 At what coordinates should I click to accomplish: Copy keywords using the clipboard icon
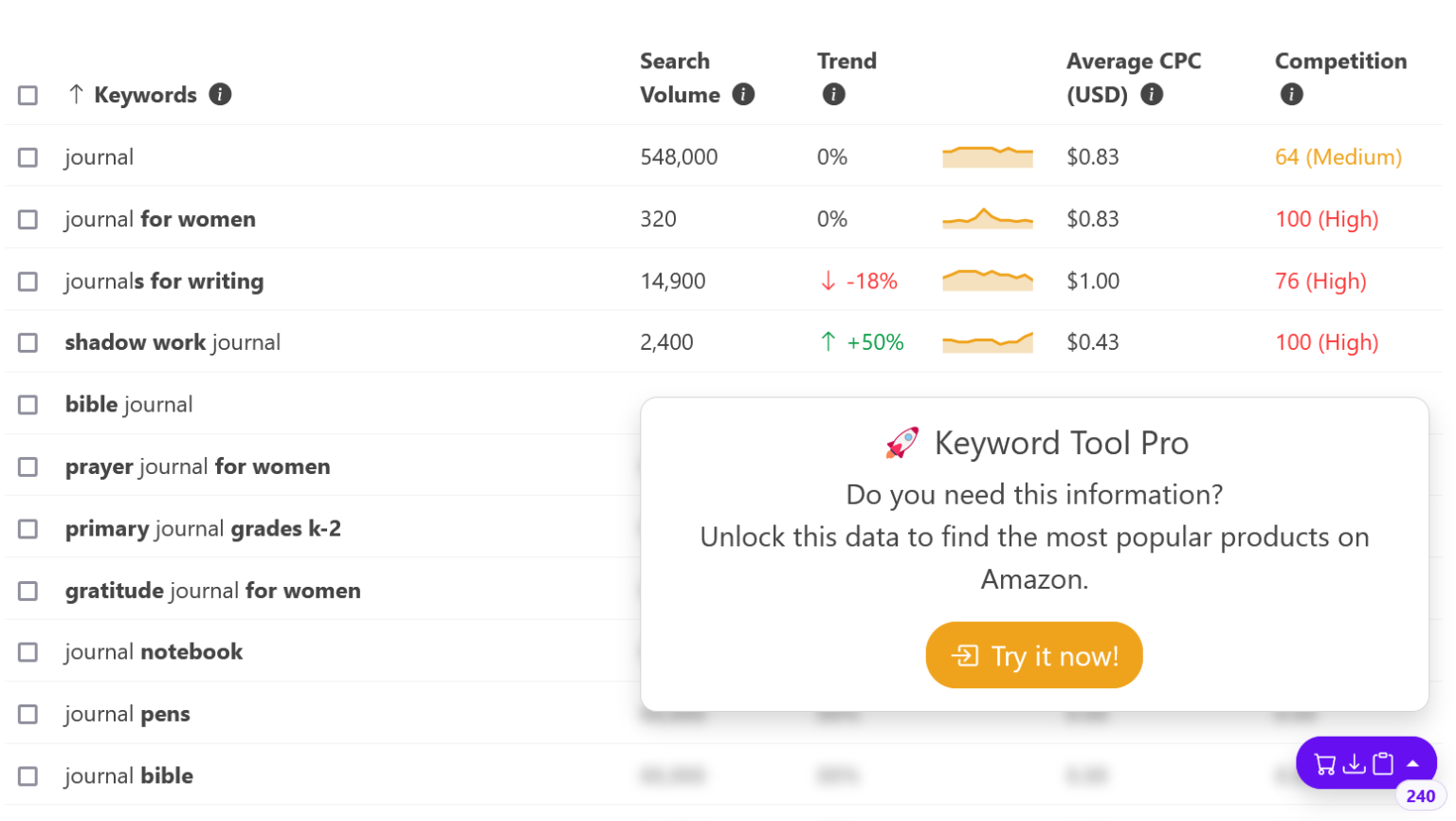[x=1382, y=763]
